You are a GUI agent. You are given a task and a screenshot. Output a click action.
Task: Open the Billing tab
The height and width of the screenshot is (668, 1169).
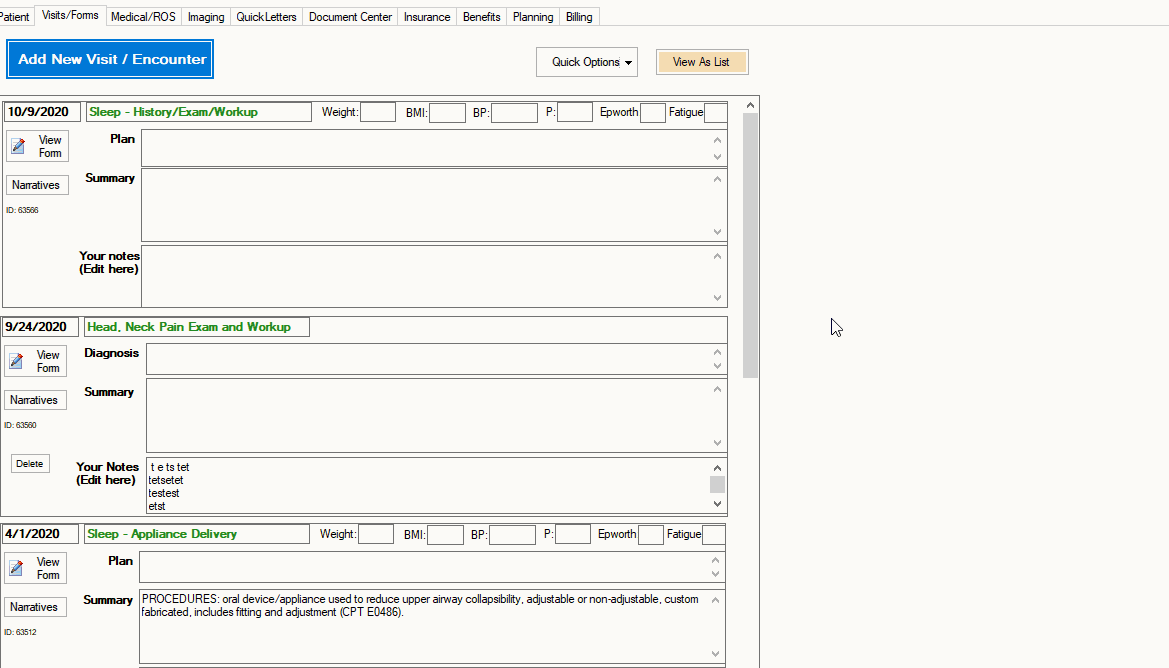pyautogui.click(x=579, y=16)
